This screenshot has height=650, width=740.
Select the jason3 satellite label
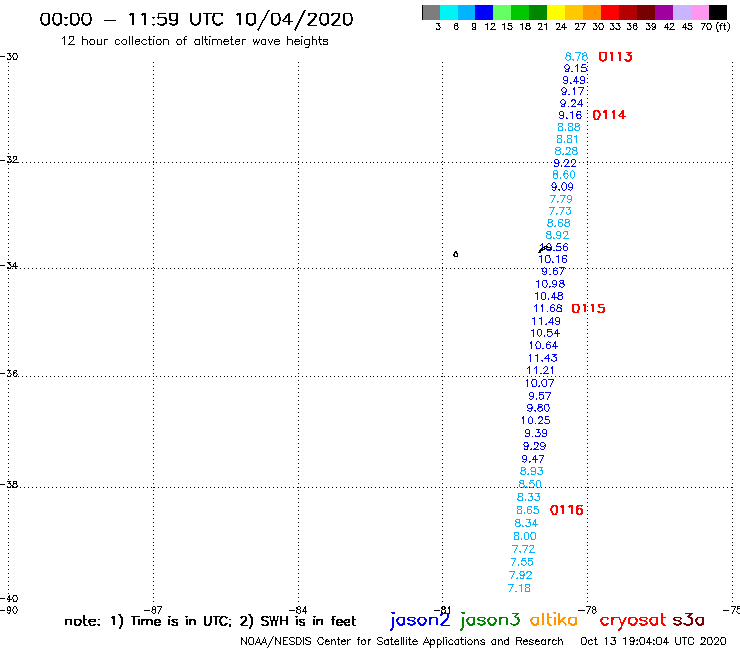tap(490, 620)
